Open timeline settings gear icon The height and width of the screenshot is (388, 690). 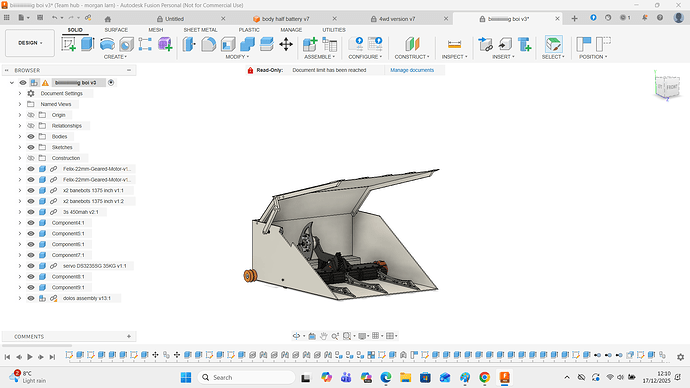(680, 357)
